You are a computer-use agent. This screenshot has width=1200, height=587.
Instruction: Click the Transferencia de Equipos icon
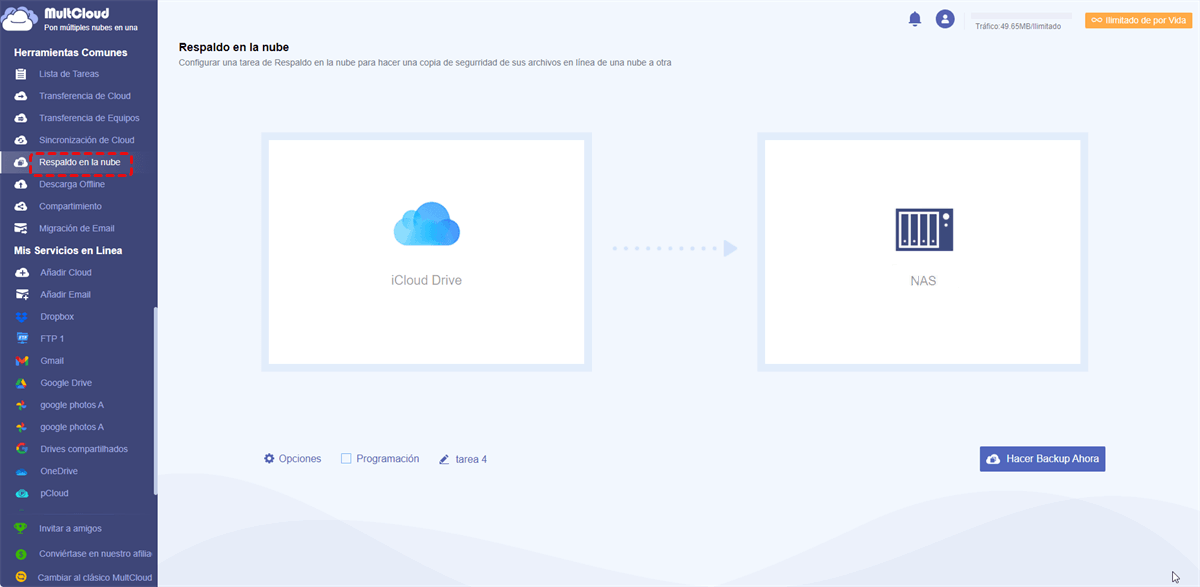tap(21, 118)
